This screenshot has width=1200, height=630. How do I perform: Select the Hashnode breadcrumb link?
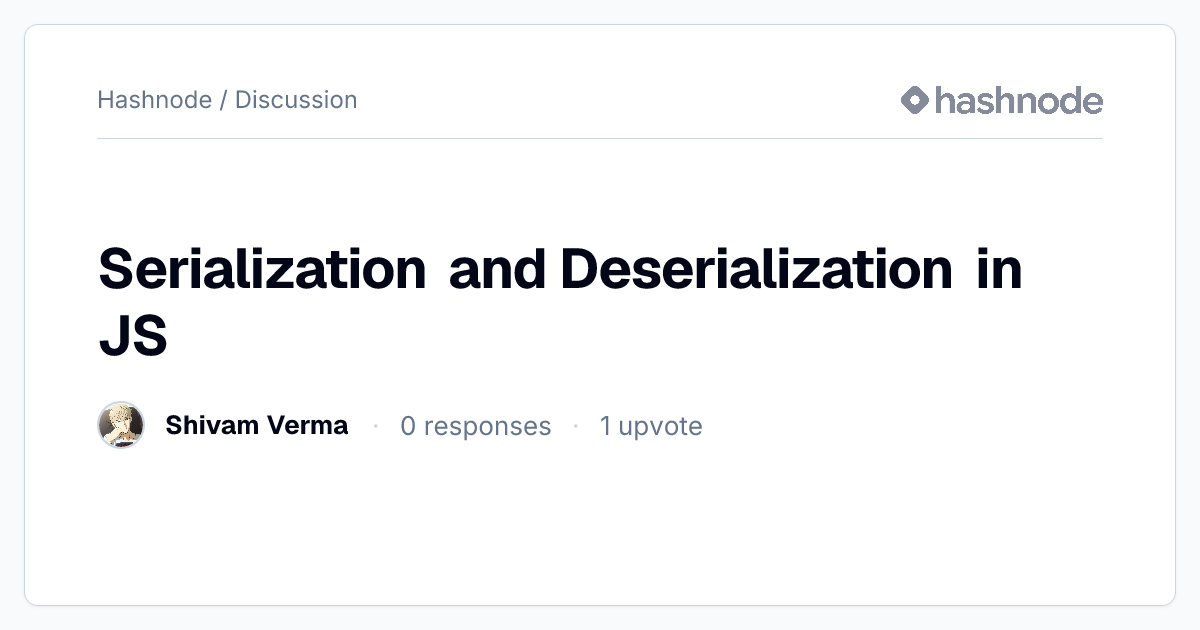(155, 100)
